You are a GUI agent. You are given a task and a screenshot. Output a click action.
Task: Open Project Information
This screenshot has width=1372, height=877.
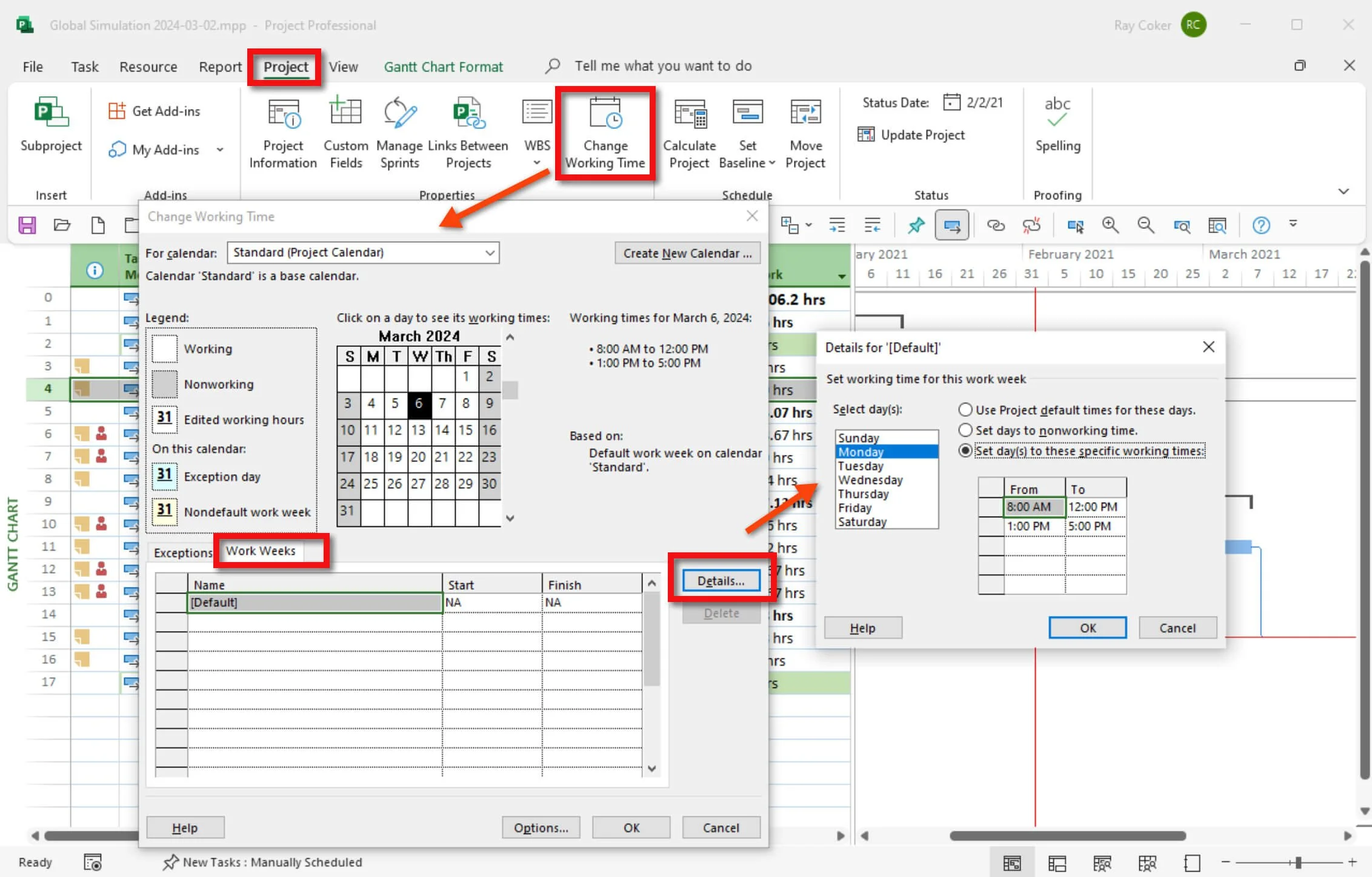point(283,134)
